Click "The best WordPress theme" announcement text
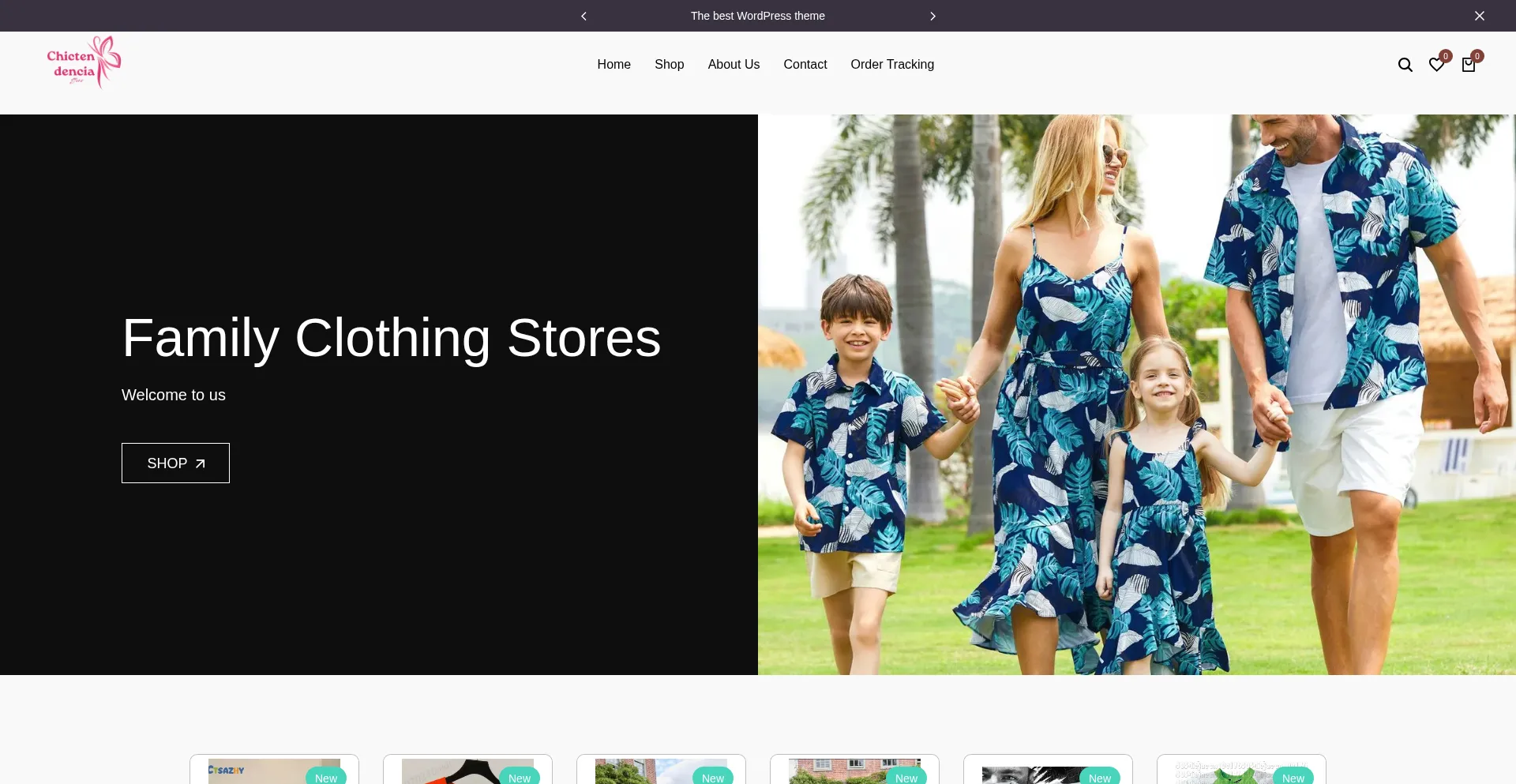Screen dimensions: 1516x784 coord(757,16)
